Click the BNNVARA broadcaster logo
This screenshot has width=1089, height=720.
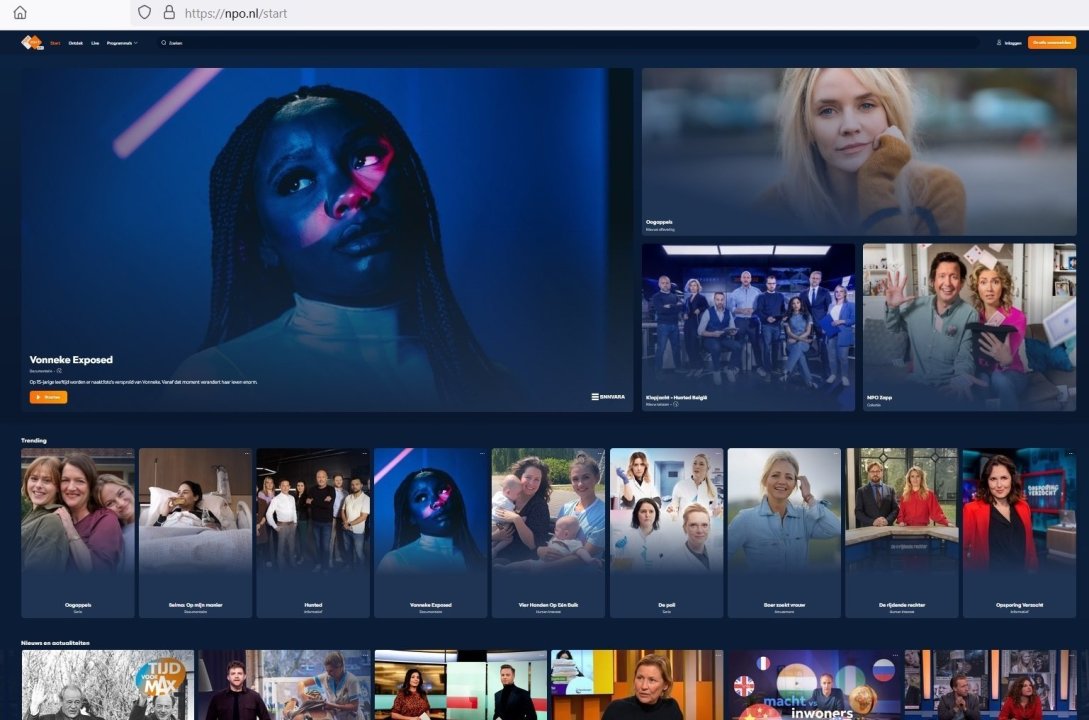click(x=608, y=397)
